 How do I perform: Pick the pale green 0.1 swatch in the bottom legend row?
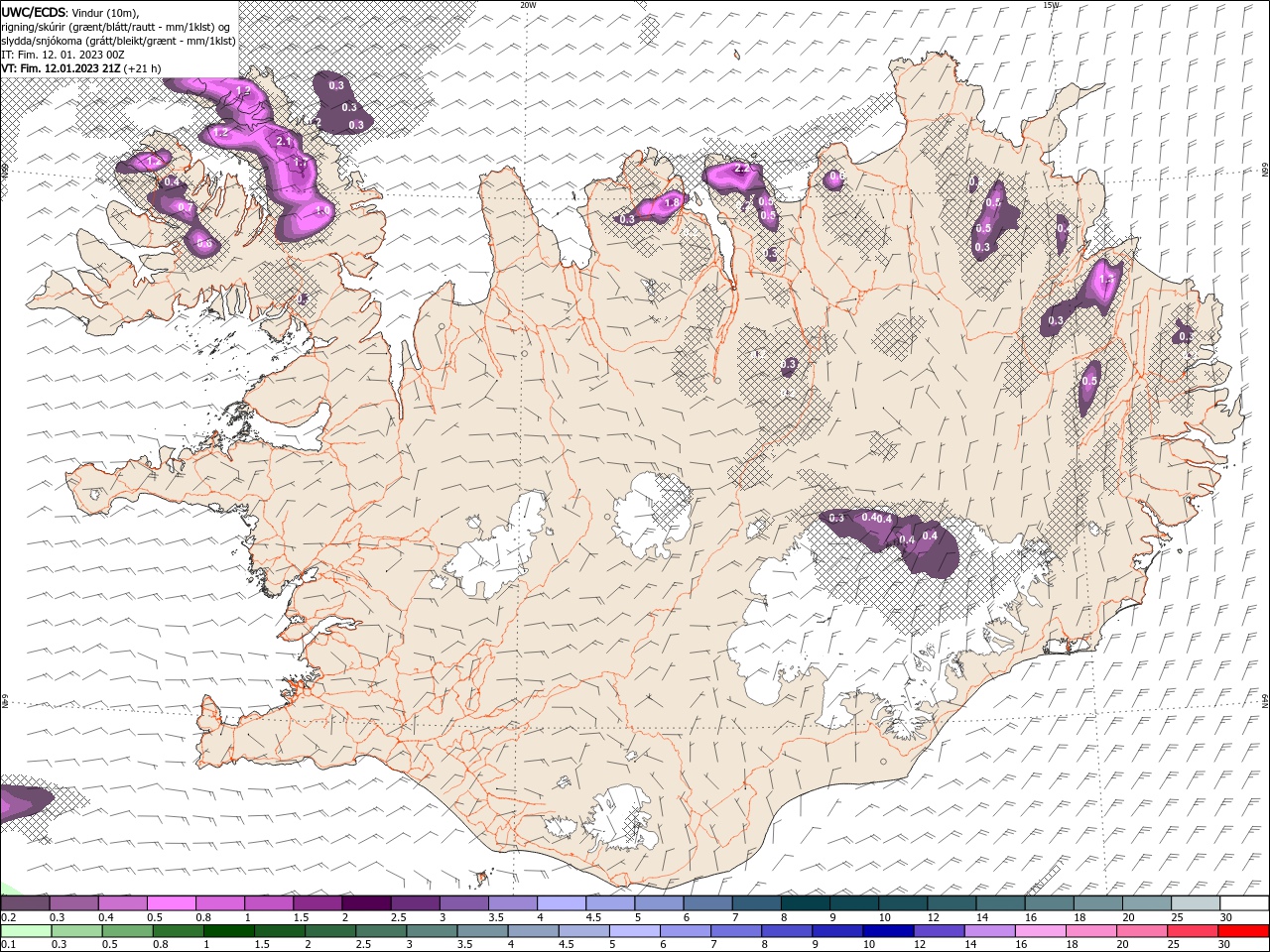[x=26, y=931]
